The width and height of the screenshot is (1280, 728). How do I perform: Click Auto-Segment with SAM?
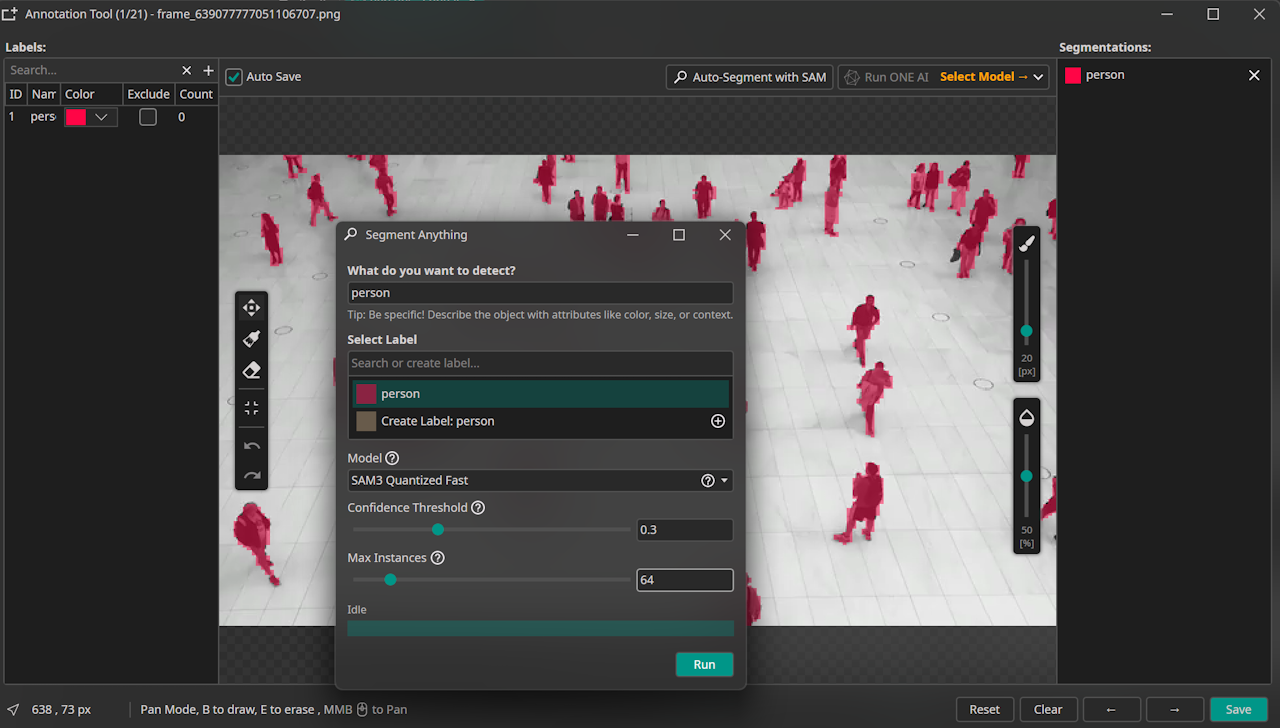coord(748,76)
